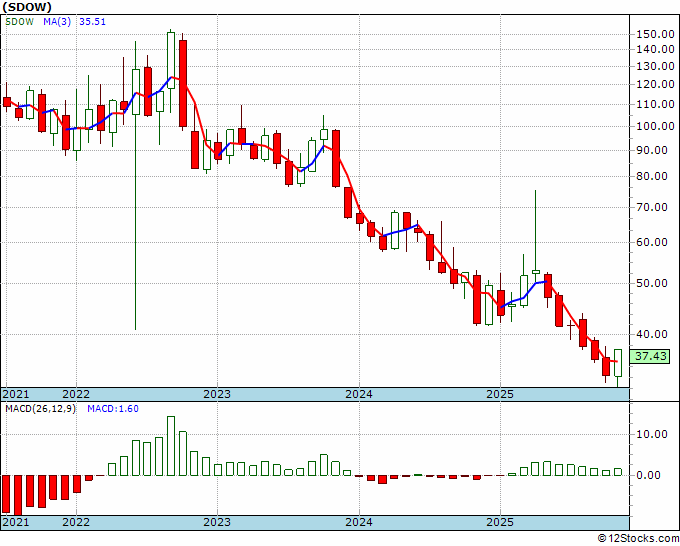
Task: Click 2025 on the MACD timeline
Action: pyautogui.click(x=500, y=522)
